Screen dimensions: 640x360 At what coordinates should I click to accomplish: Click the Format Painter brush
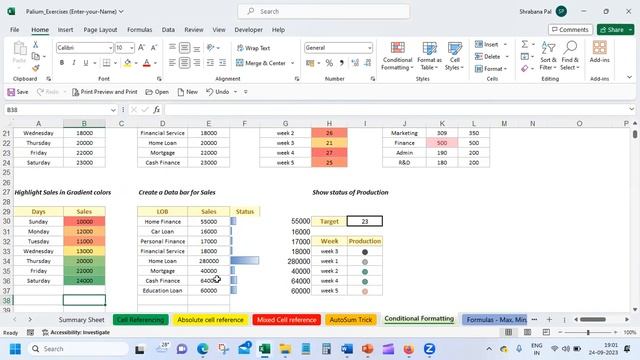pyautogui.click(x=36, y=68)
